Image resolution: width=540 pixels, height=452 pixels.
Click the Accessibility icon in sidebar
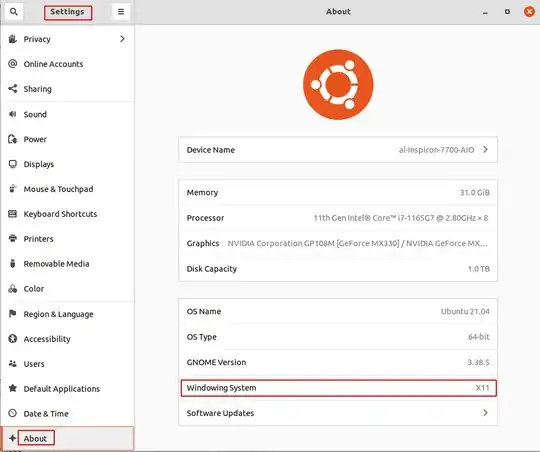(x=13, y=339)
